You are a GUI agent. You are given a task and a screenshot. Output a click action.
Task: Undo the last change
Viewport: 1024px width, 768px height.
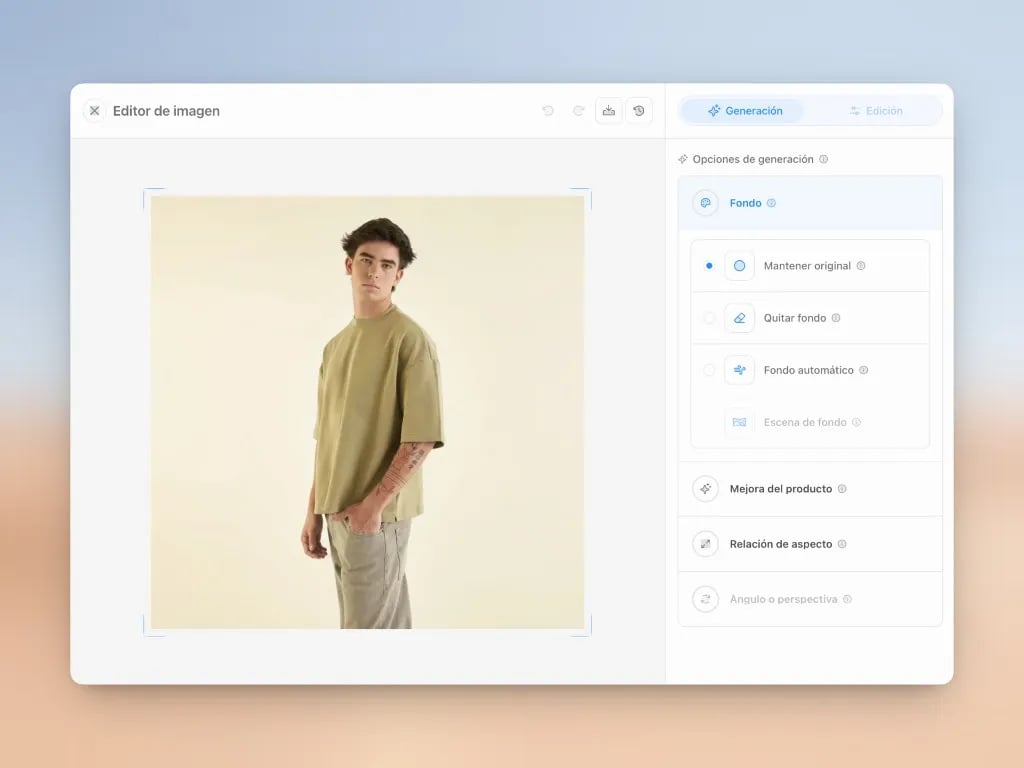tap(548, 111)
